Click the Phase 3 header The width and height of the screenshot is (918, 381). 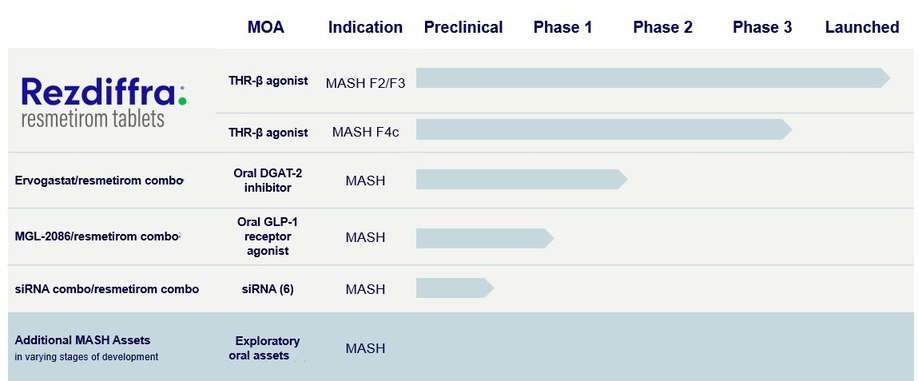click(762, 28)
